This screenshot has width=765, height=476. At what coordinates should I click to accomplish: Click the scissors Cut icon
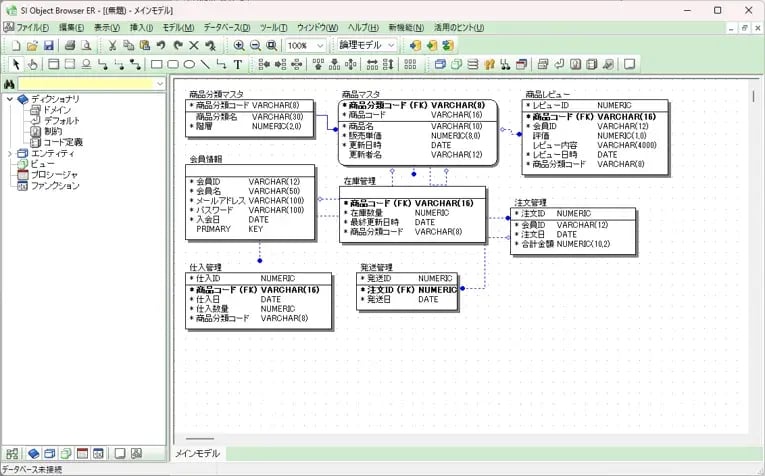coord(113,46)
